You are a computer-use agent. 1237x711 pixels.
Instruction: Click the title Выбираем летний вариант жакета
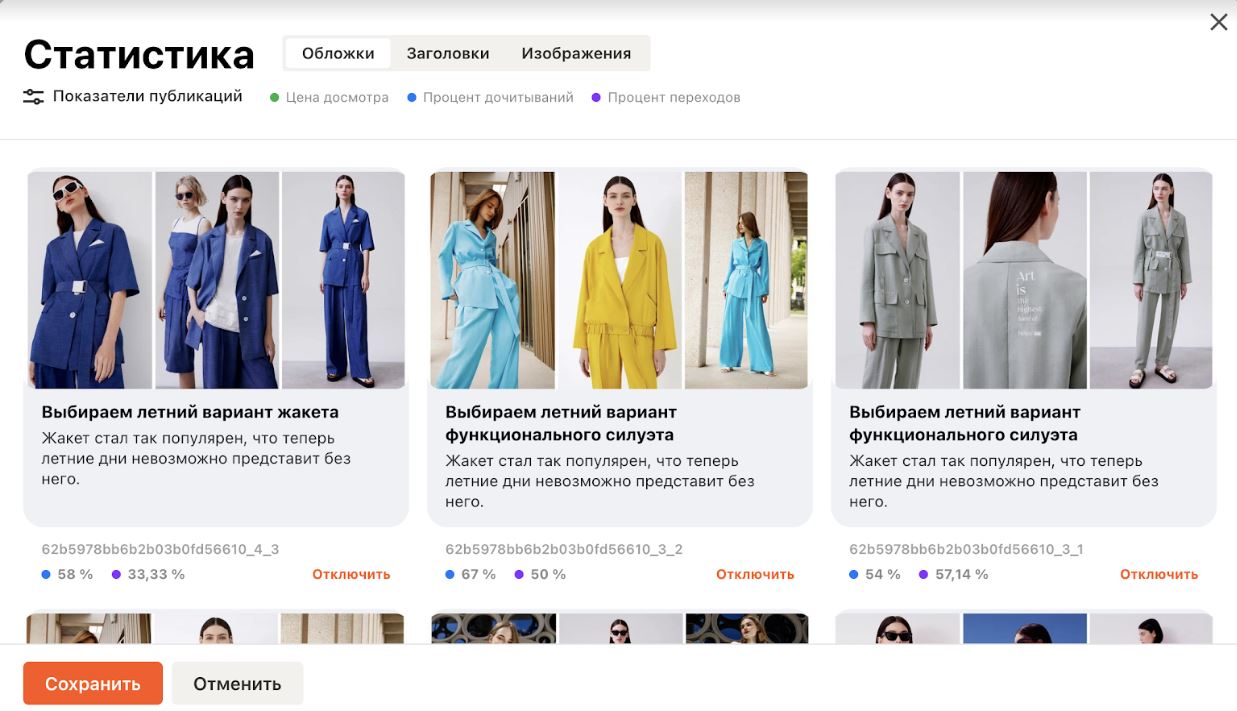coord(190,412)
